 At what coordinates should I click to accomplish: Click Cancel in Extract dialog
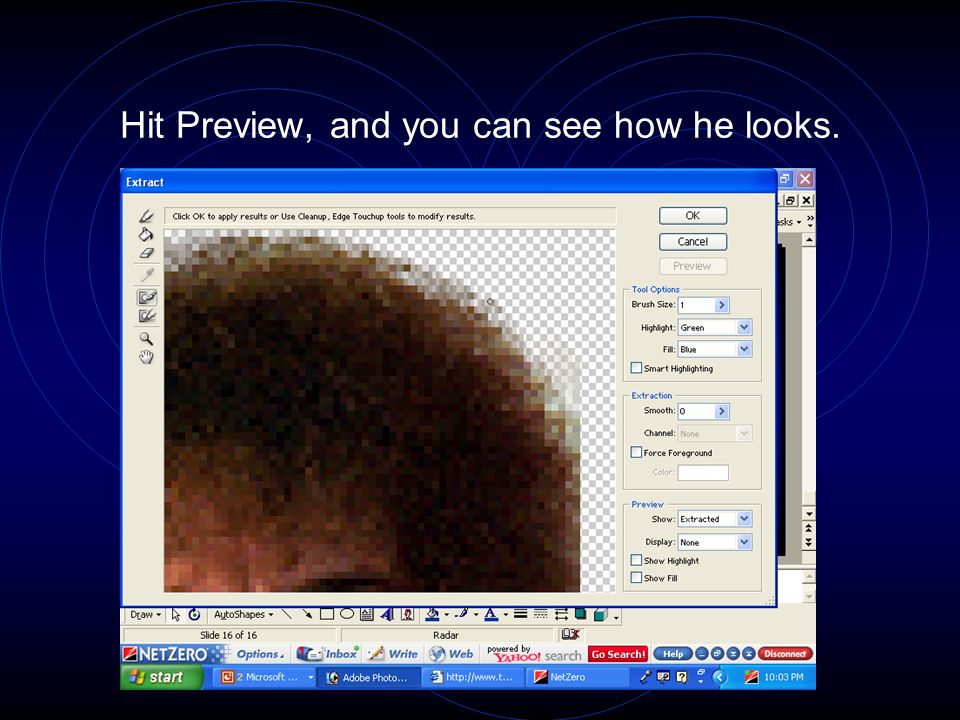click(693, 241)
